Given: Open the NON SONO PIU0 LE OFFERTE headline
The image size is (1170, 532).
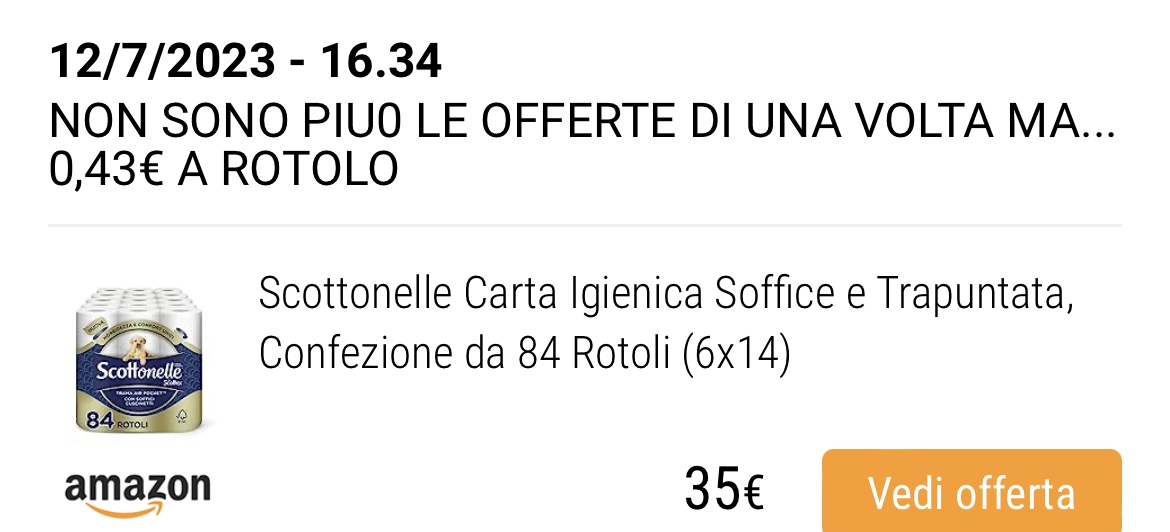Looking at the screenshot, I should point(582,122).
